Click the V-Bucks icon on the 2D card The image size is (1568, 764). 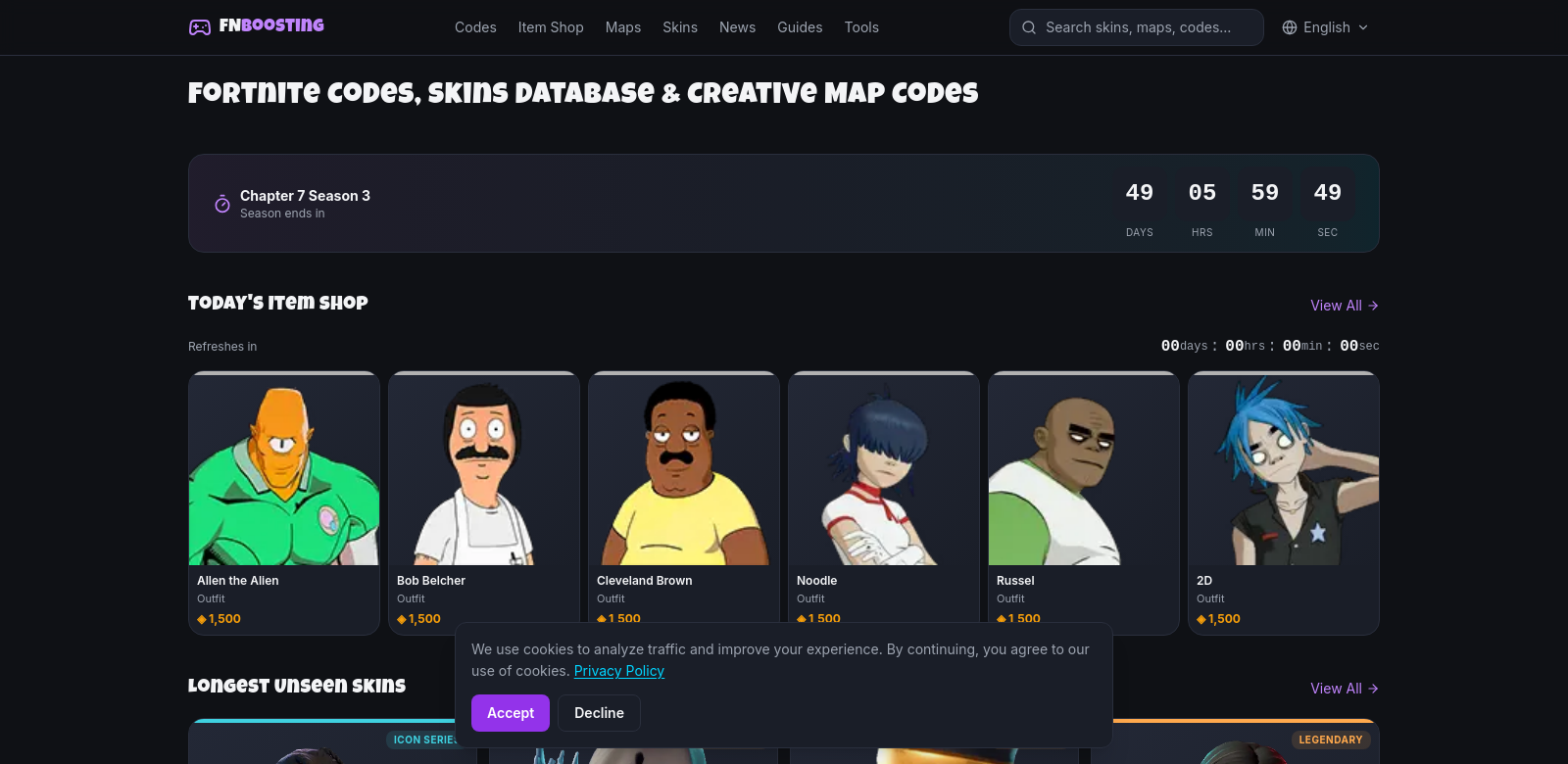[x=1201, y=619]
